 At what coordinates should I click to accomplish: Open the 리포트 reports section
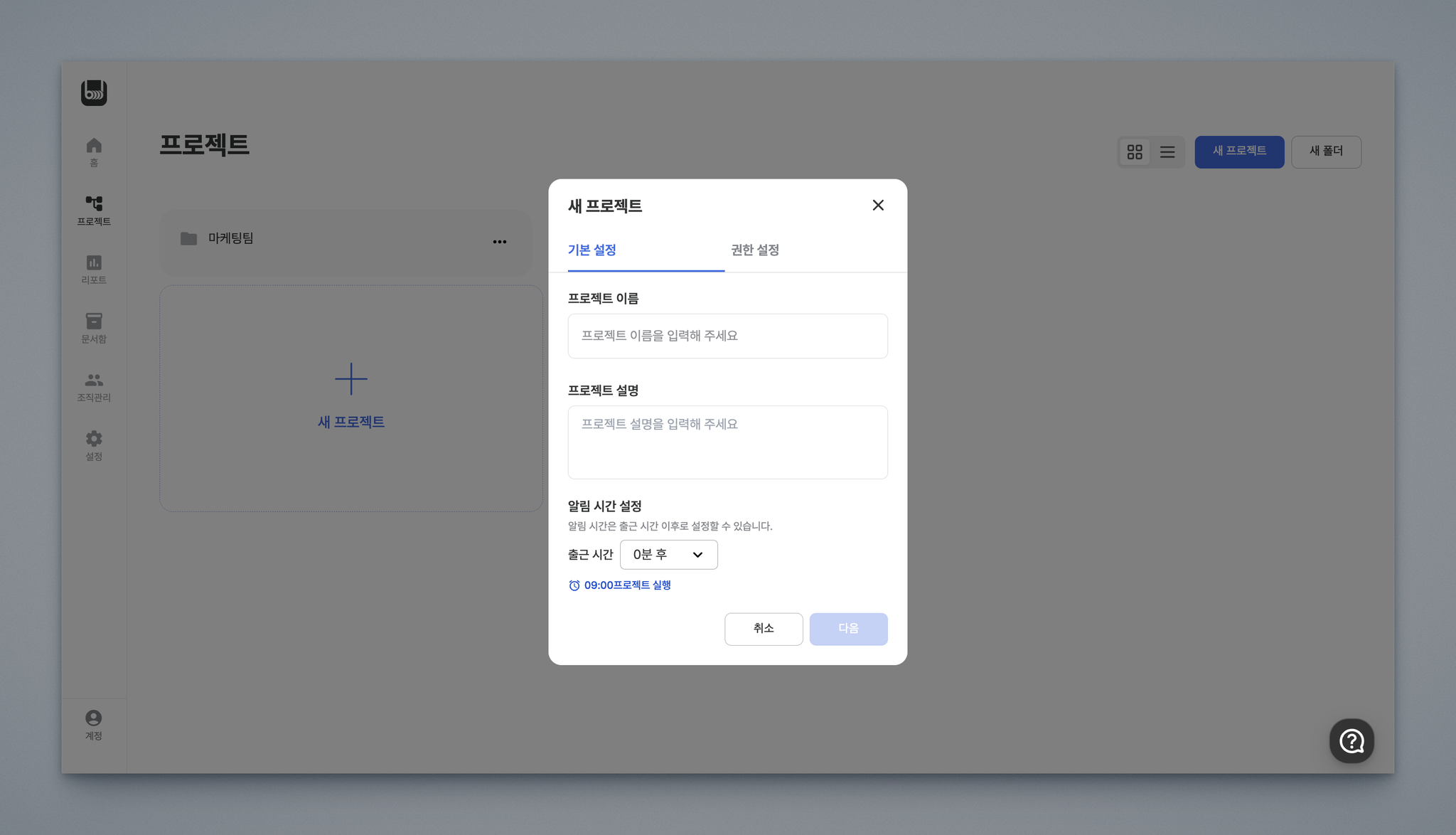pos(94,269)
